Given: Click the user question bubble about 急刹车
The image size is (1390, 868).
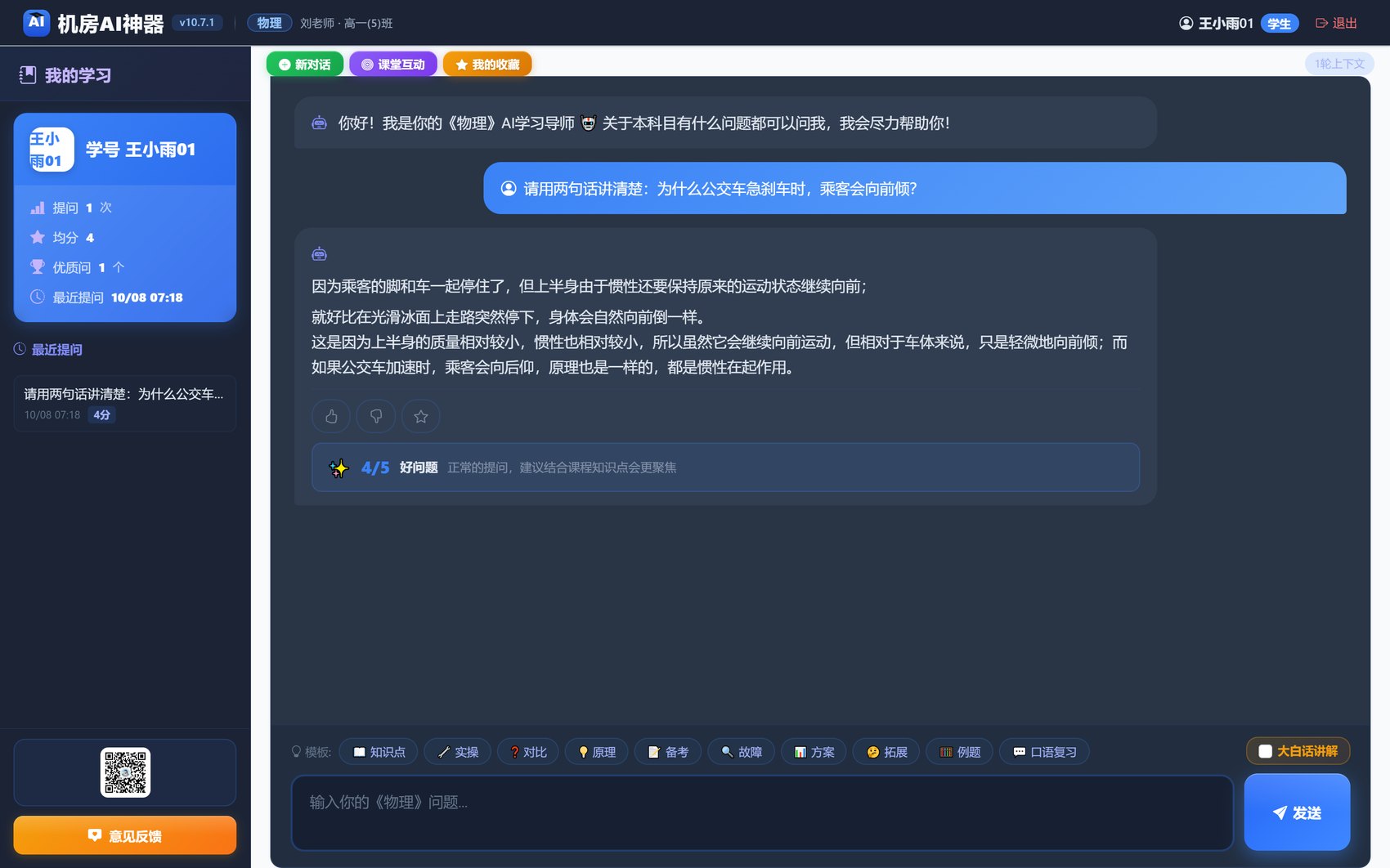Looking at the screenshot, I should coord(915,188).
